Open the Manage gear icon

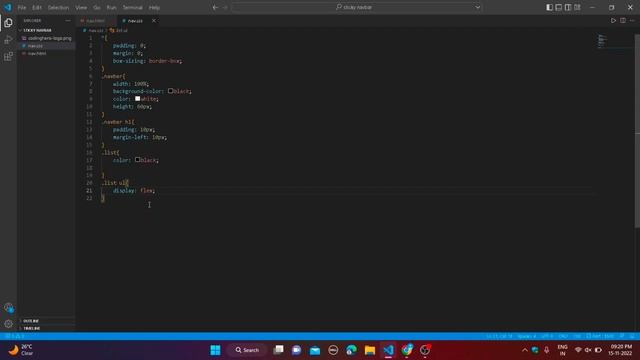tap(8, 324)
